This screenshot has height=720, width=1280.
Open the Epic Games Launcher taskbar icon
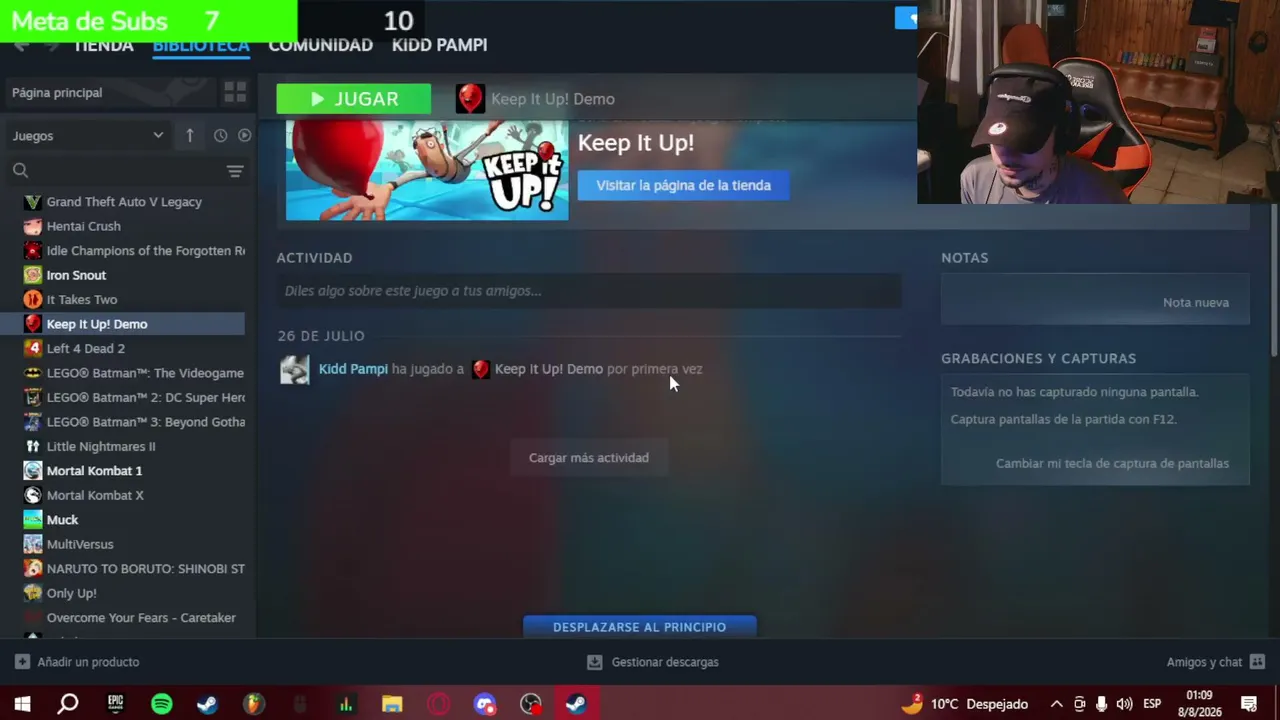click(115, 704)
